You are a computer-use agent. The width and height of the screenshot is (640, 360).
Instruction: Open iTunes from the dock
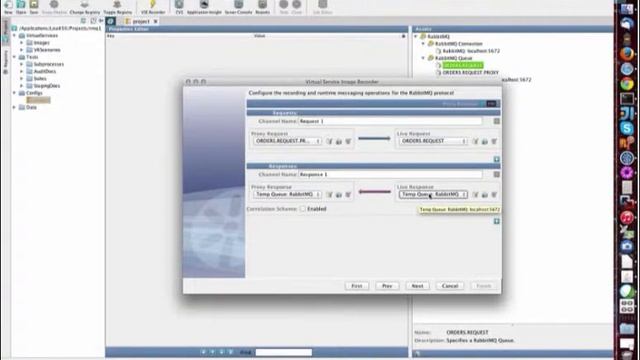pos(627,217)
